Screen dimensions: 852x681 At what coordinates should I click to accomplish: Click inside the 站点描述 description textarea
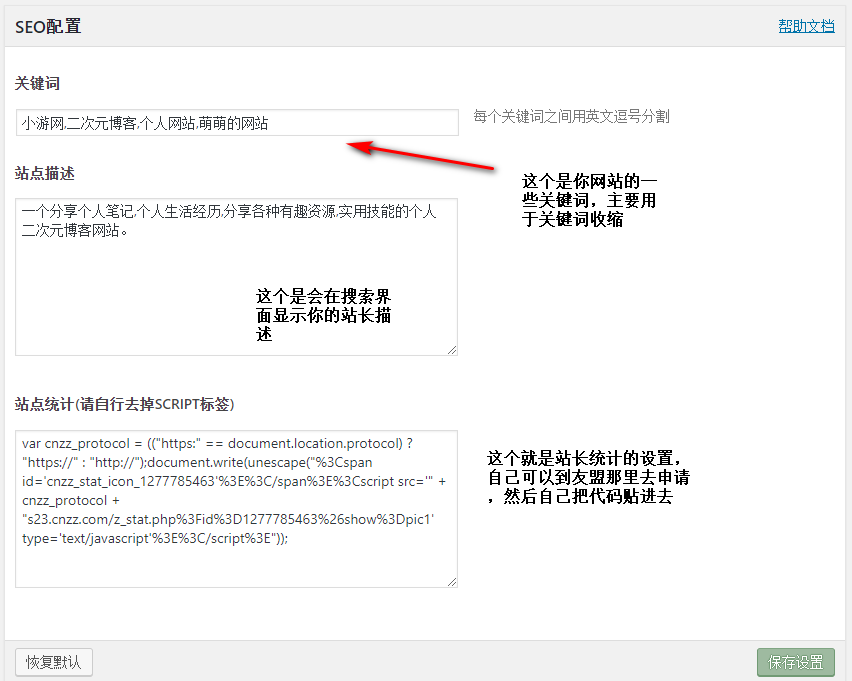click(236, 277)
